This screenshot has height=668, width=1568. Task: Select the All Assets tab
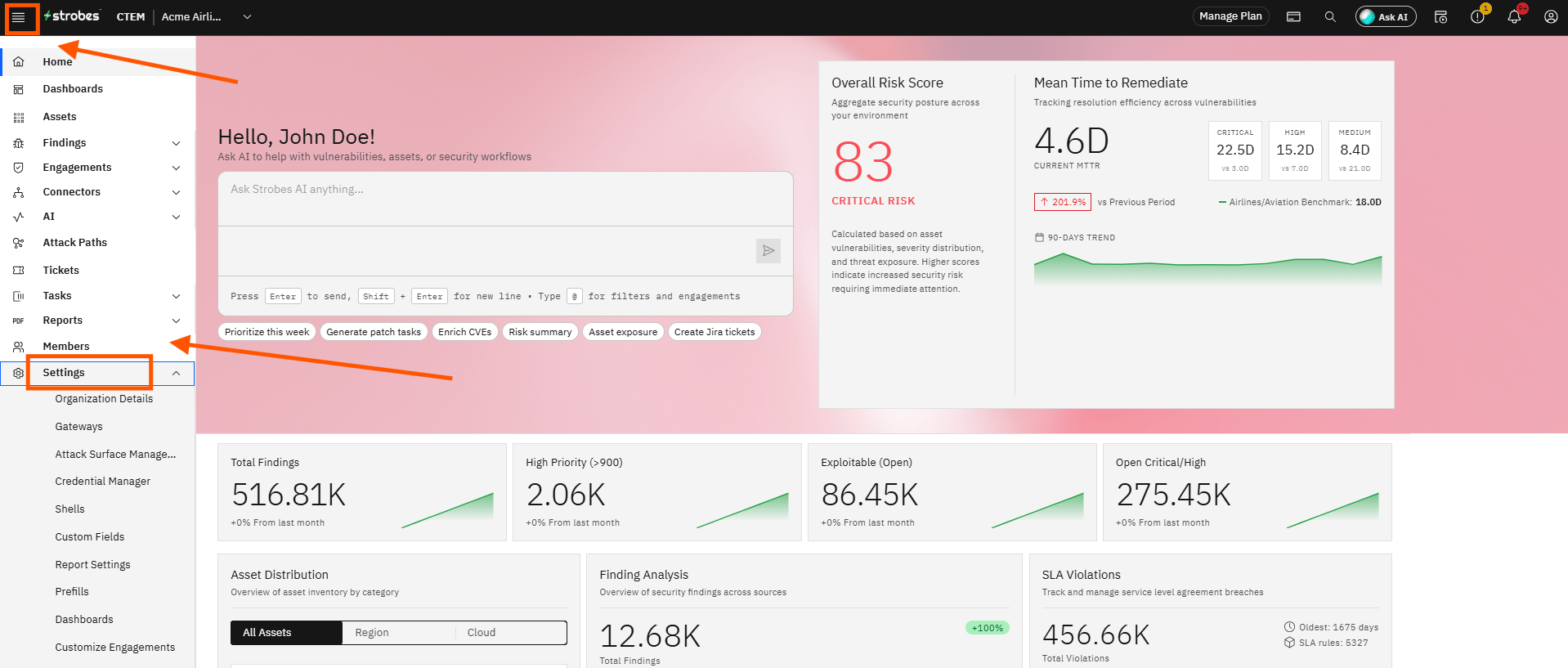286,633
